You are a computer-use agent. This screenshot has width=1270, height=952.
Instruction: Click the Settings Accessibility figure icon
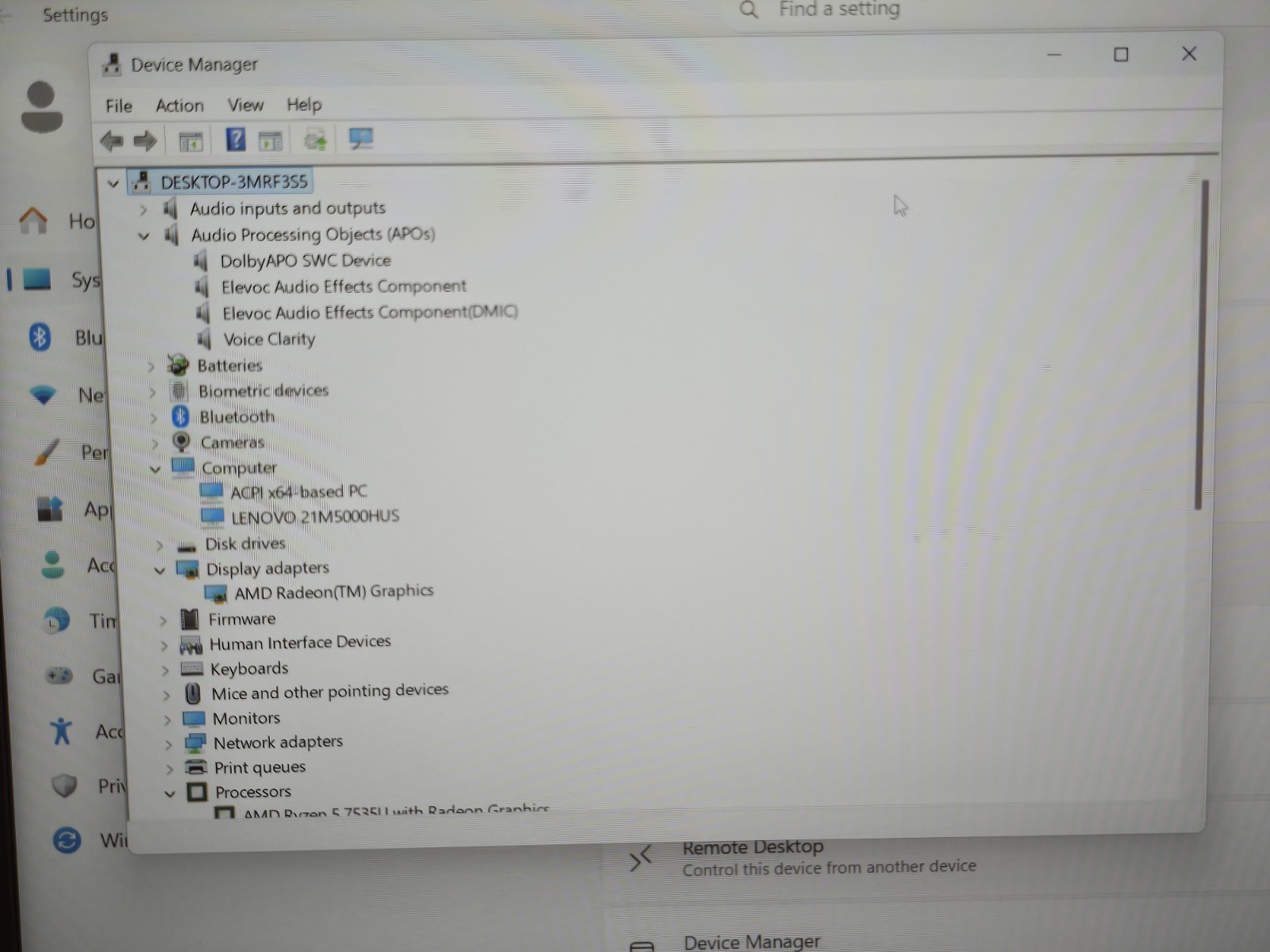click(61, 731)
